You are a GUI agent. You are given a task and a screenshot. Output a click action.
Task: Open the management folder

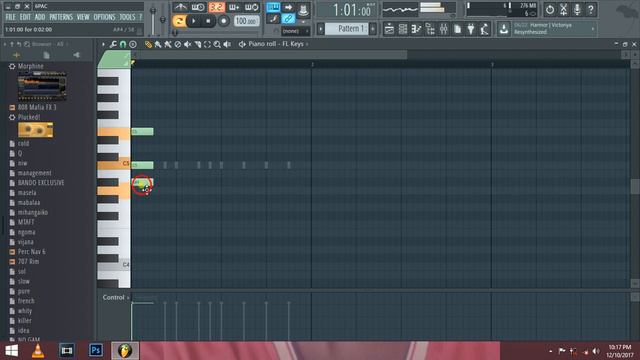click(34, 173)
